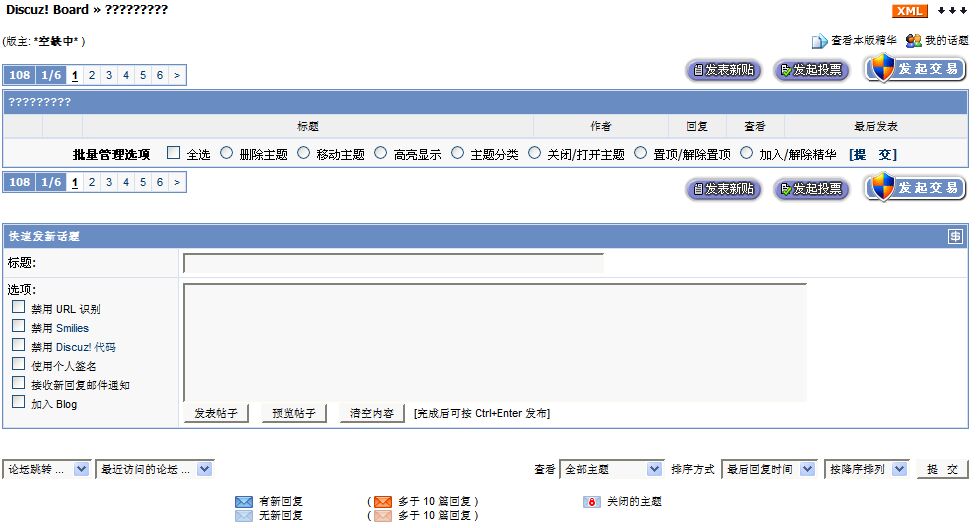Collapse the 快速发新话题 panel icon
The image size is (978, 528).
click(955, 236)
